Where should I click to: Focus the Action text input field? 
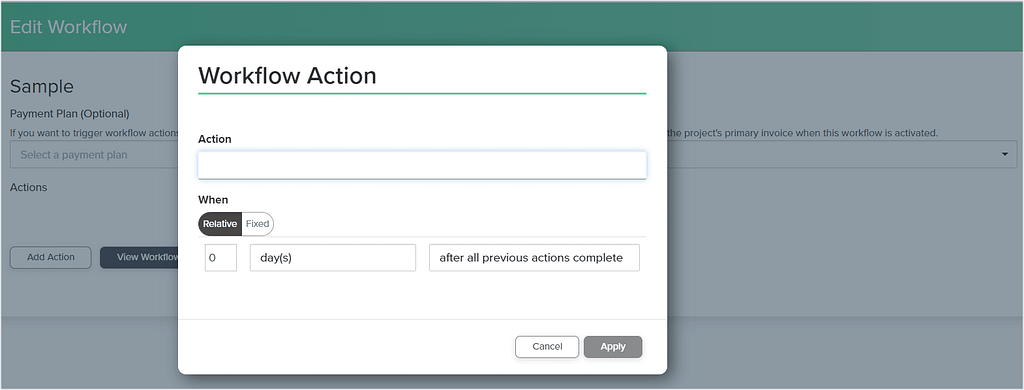(x=422, y=165)
